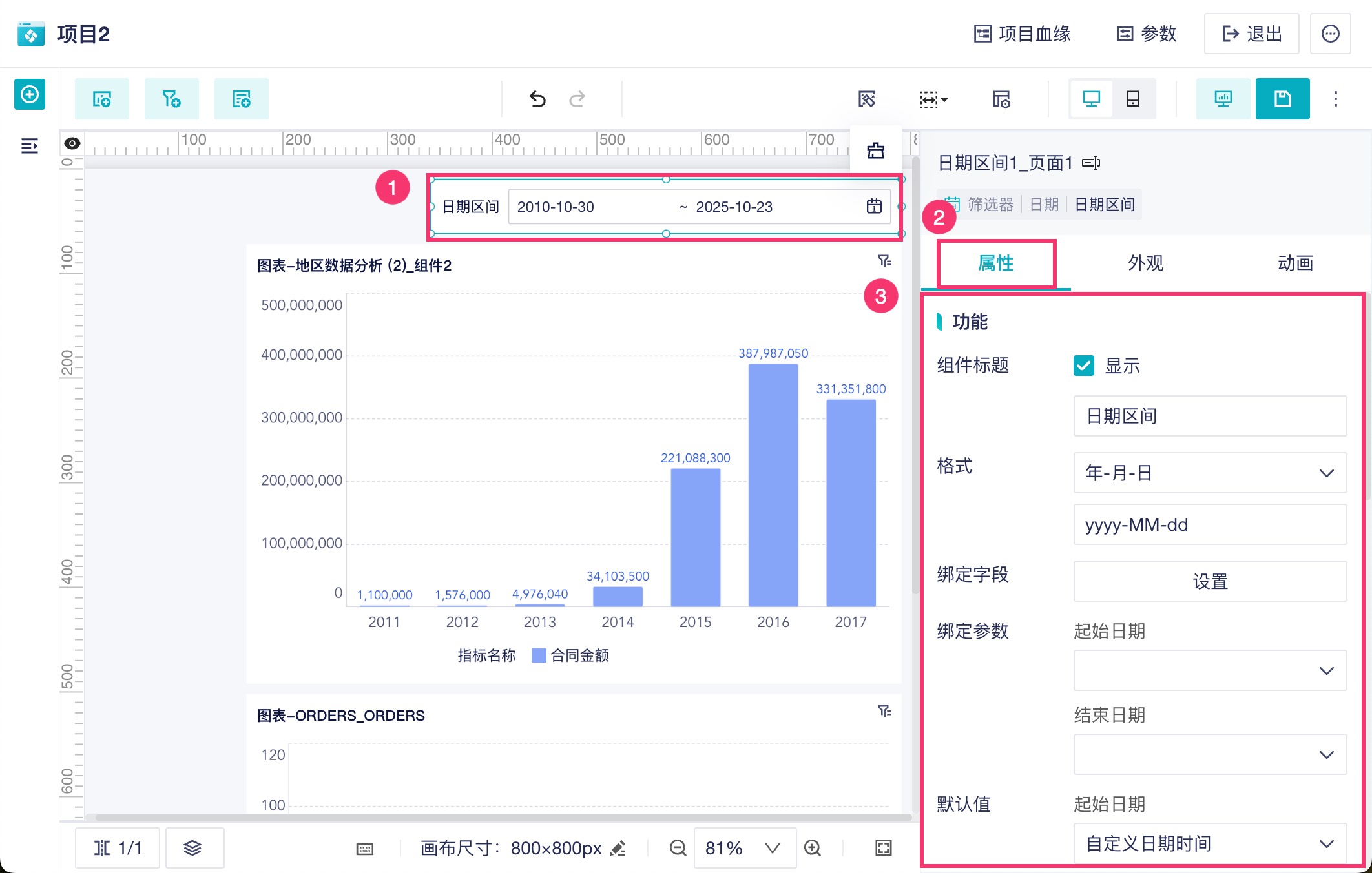Image resolution: width=1372 pixels, height=877 pixels.
Task: Click the preview presentation icon
Action: 1223,99
